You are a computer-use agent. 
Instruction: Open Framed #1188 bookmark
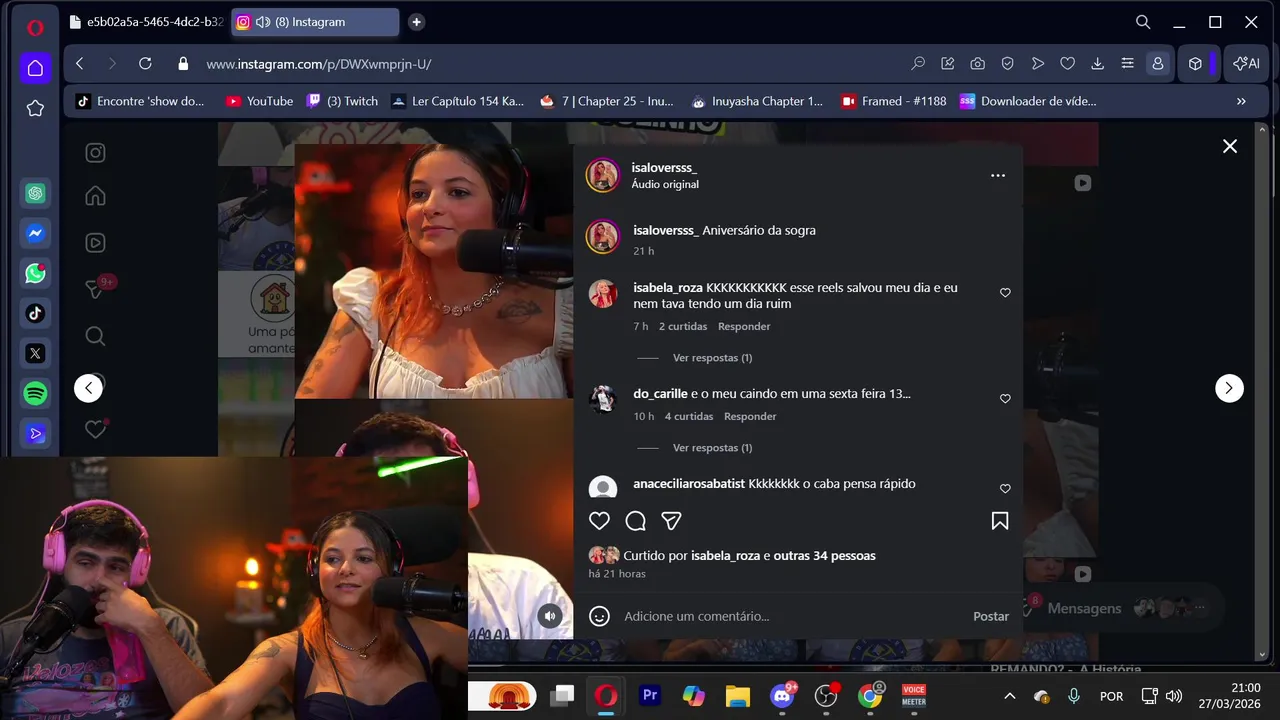point(893,101)
